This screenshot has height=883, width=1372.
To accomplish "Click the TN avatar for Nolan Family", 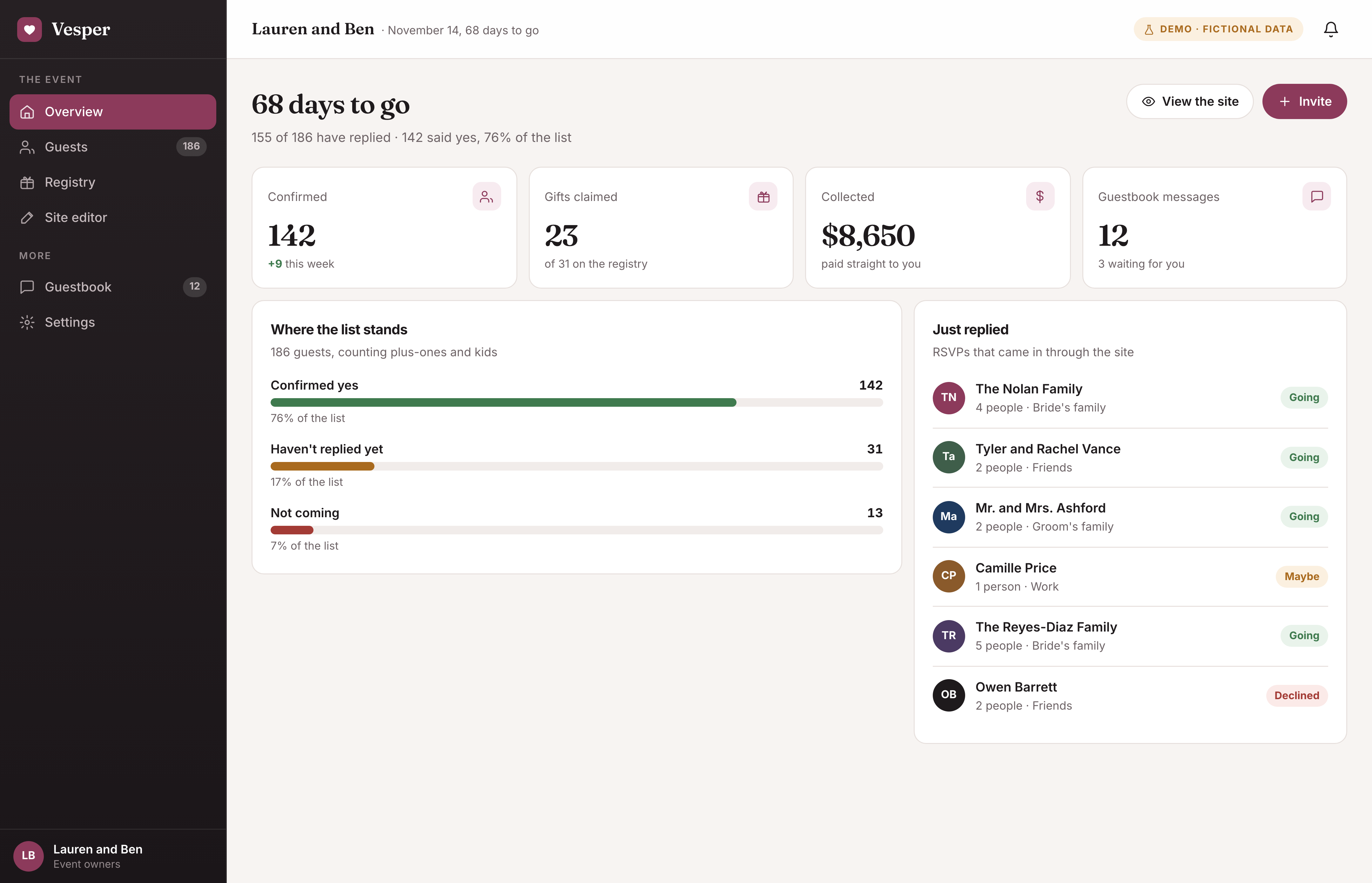I will (948, 398).
